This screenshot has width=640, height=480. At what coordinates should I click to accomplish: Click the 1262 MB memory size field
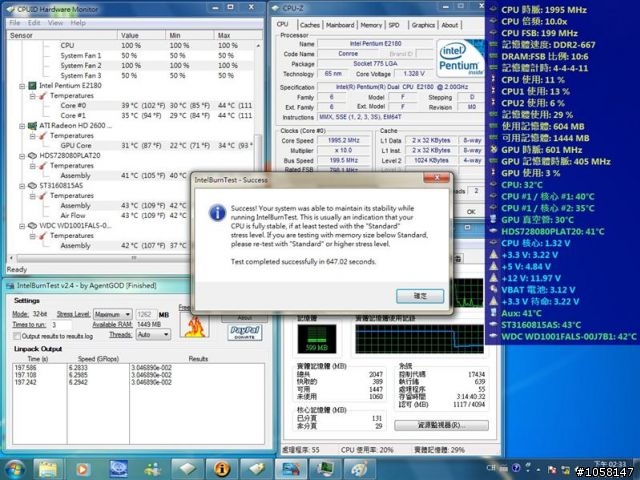(146, 314)
